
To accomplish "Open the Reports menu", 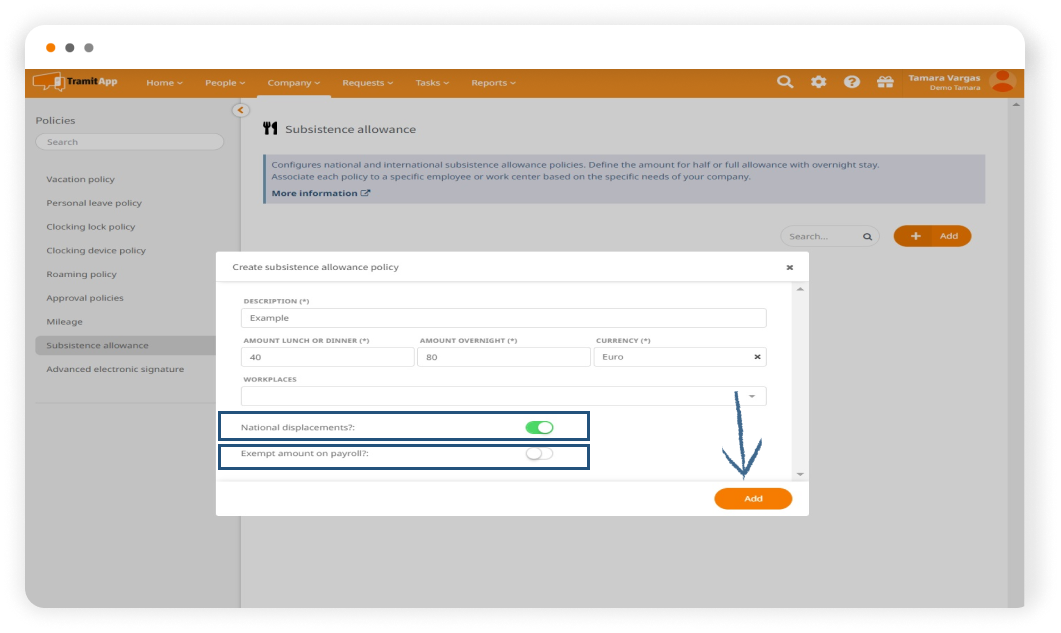I will [493, 83].
